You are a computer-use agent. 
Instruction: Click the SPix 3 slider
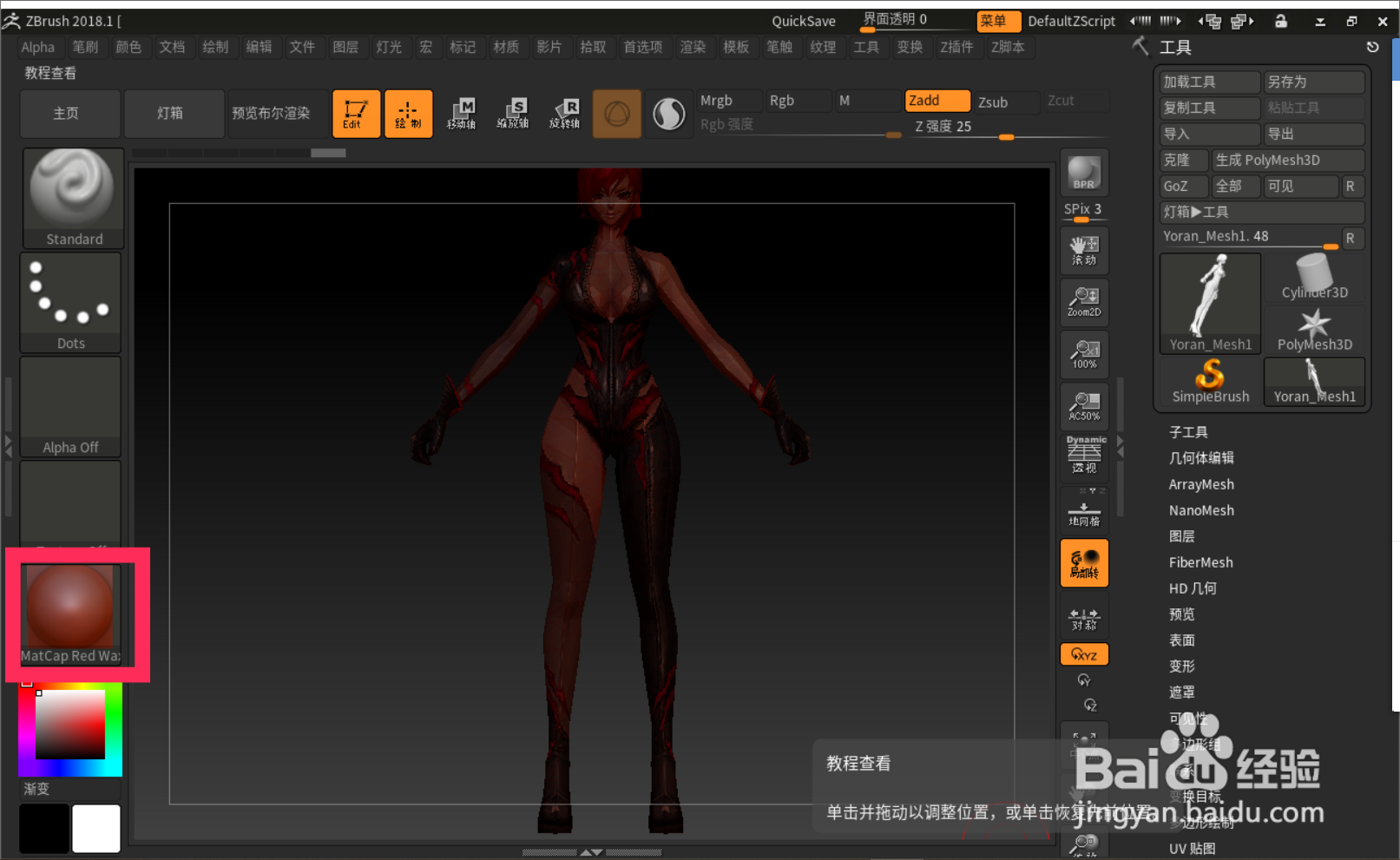coord(1083,212)
